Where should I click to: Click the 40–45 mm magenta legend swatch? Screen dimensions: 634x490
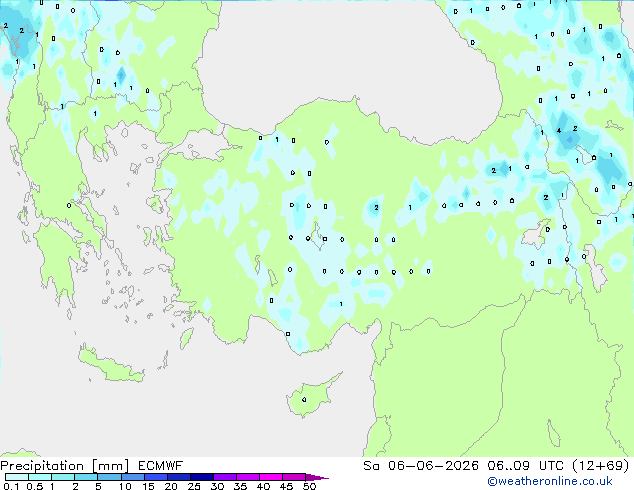(271, 477)
